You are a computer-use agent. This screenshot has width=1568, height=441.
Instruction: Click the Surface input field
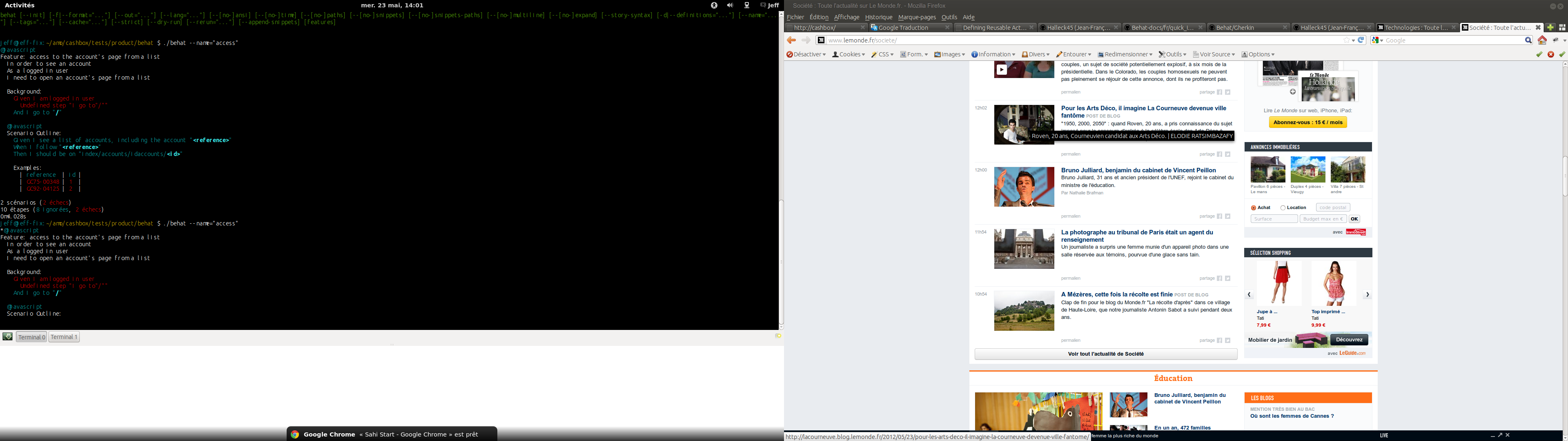[x=1274, y=219]
